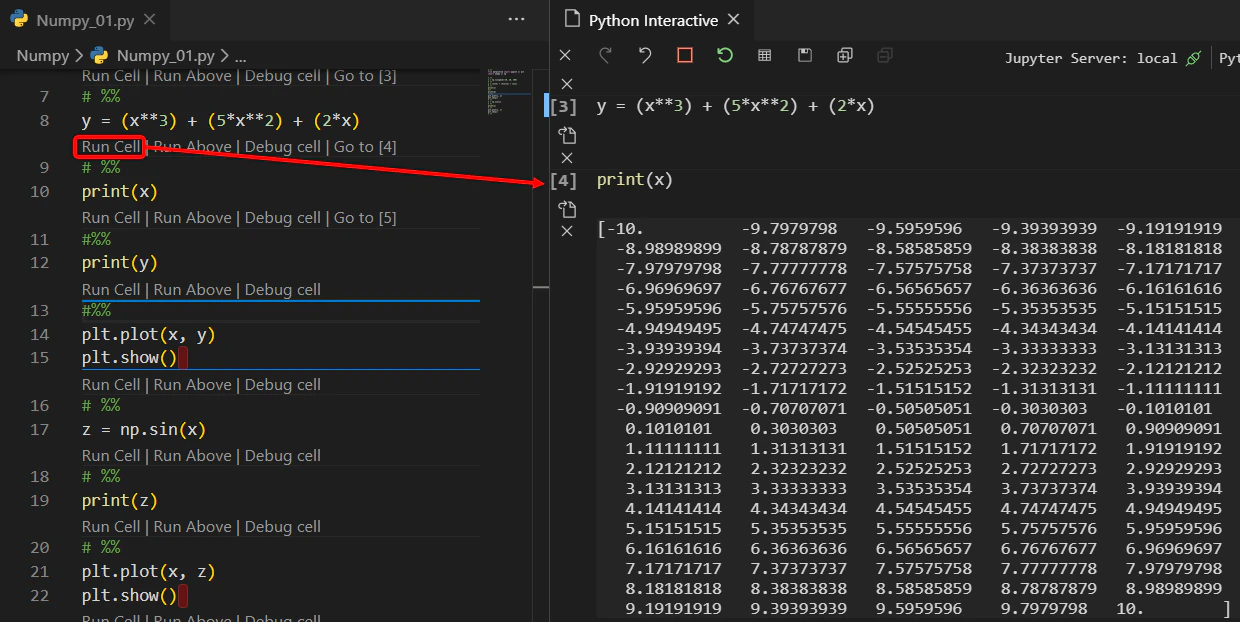The height and width of the screenshot is (622, 1240).
Task: Click the go-to-code icon under cell [4]
Action: [x=567, y=209]
